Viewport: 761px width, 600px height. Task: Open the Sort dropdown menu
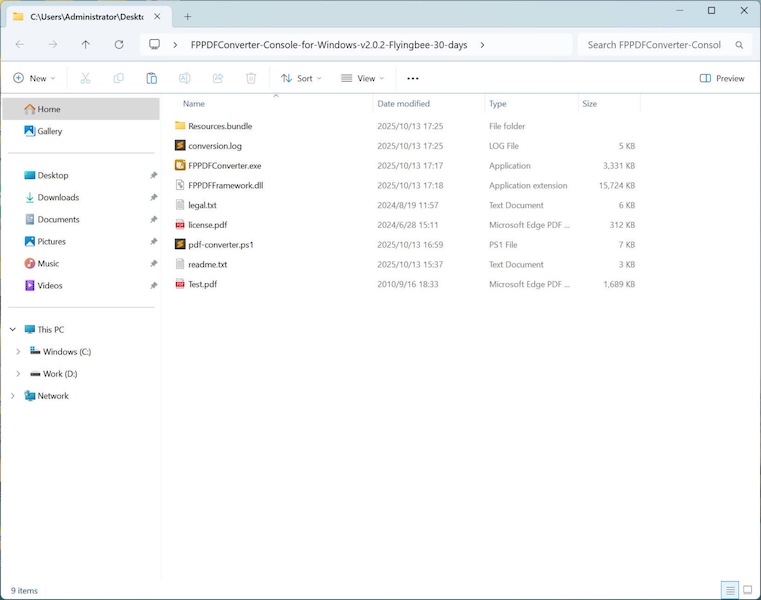tap(300, 78)
